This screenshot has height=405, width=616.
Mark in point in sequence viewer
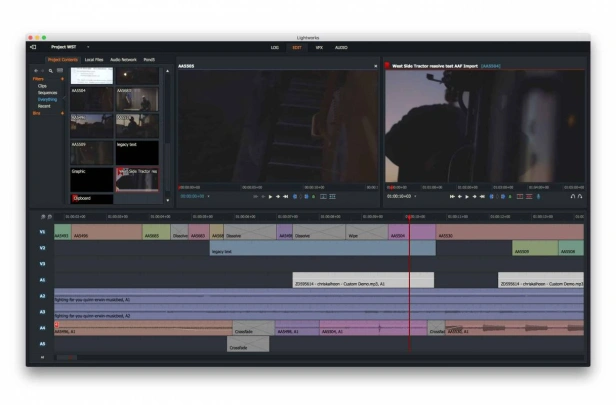pyautogui.click(x=491, y=197)
